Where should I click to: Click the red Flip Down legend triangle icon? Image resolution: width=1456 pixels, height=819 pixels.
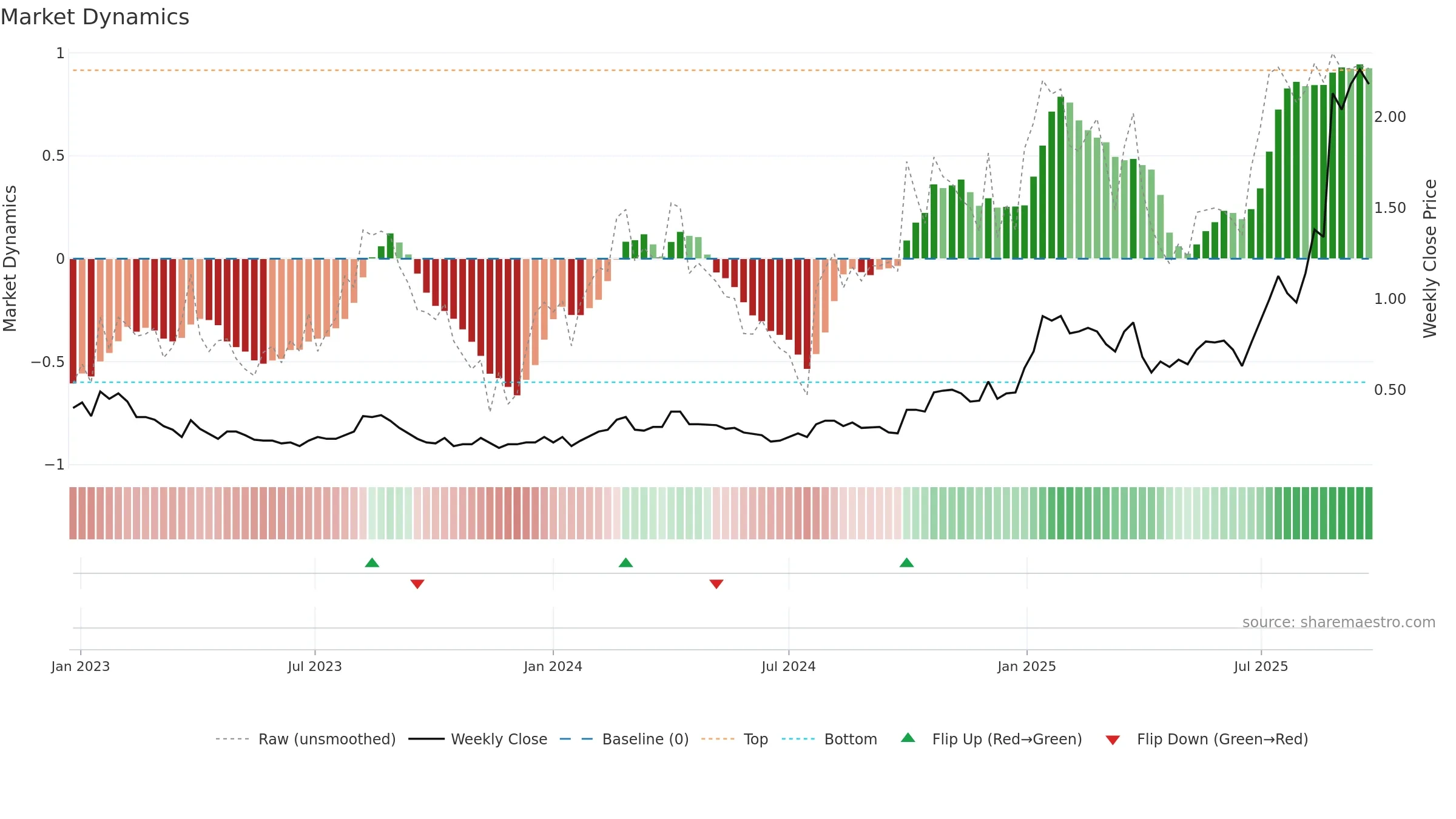1113,740
